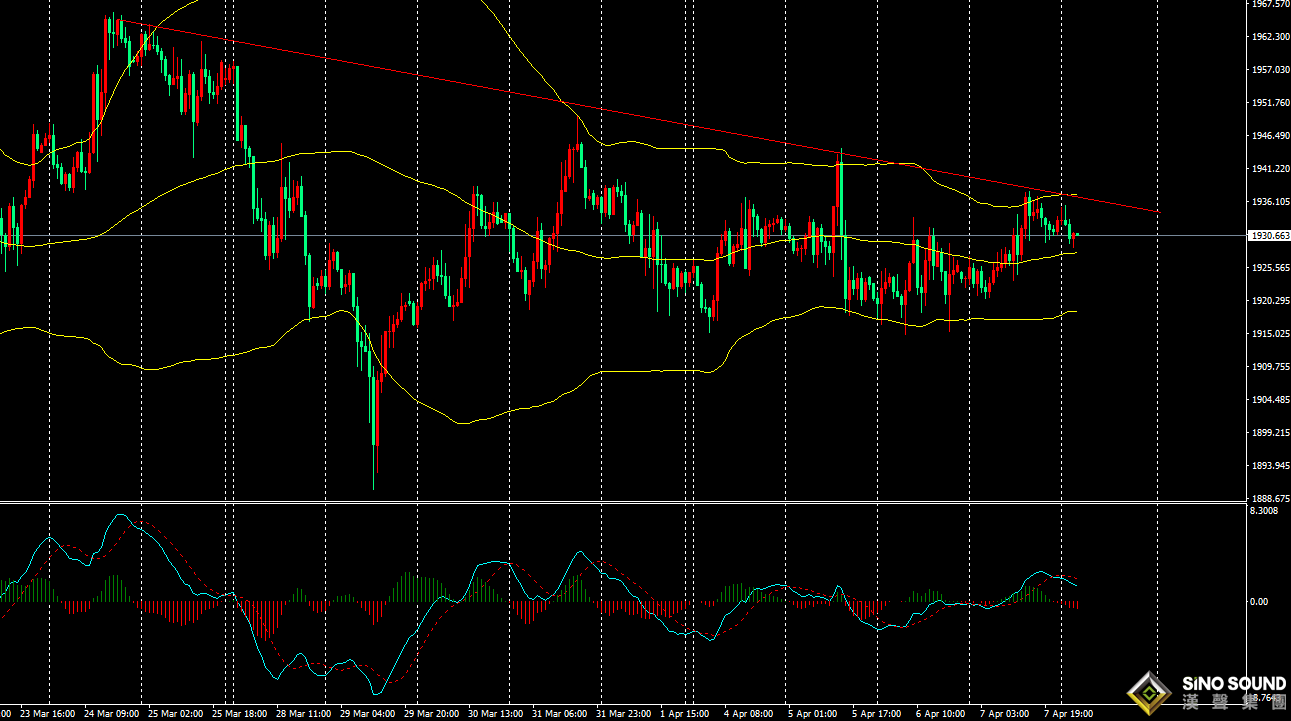Click the 24 Mar 09:00 time label
Screen dimensions: 1291x721
112,714
